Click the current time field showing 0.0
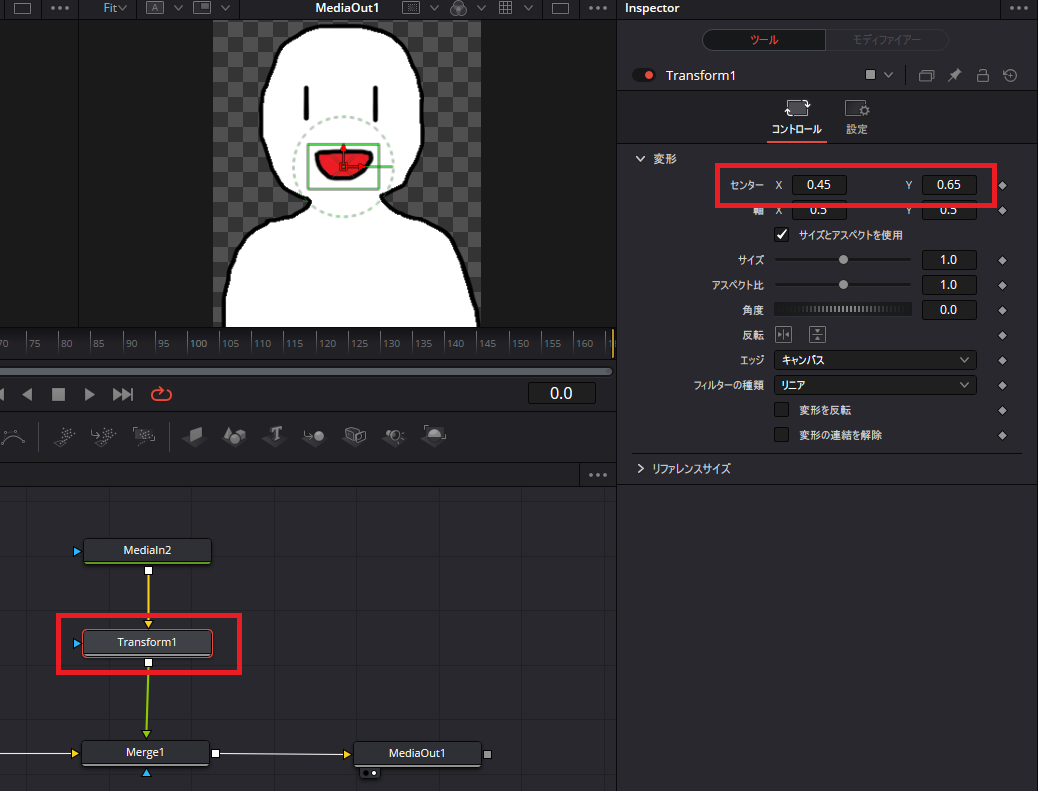The image size is (1038, 791). coord(561,394)
